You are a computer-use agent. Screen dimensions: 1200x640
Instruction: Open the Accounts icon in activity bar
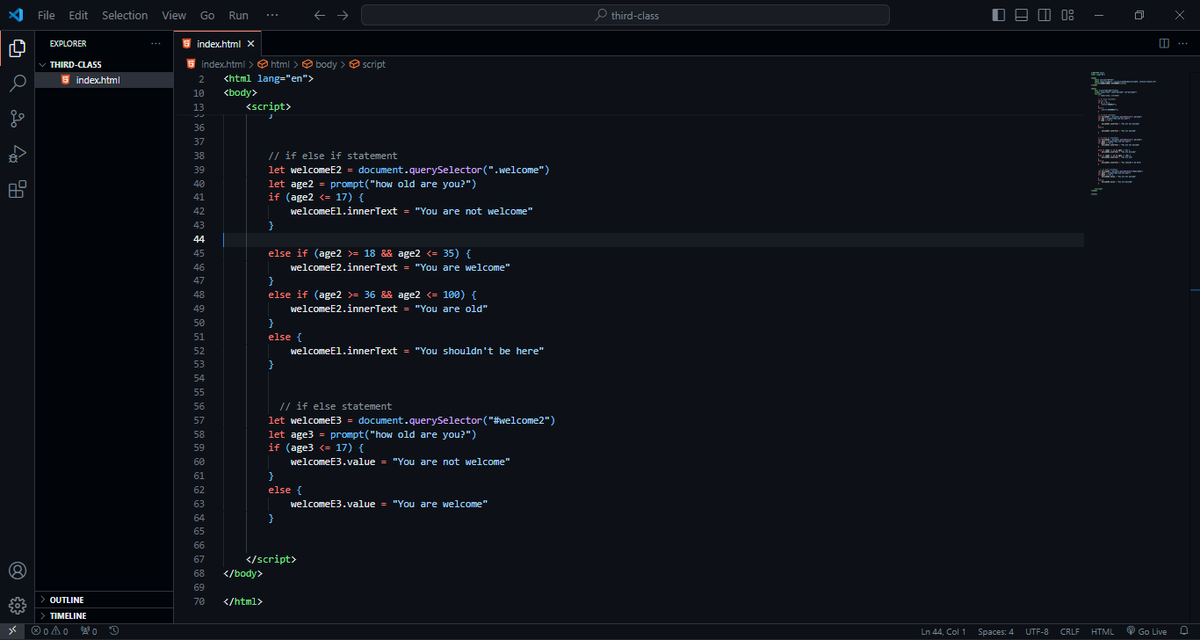(17, 571)
